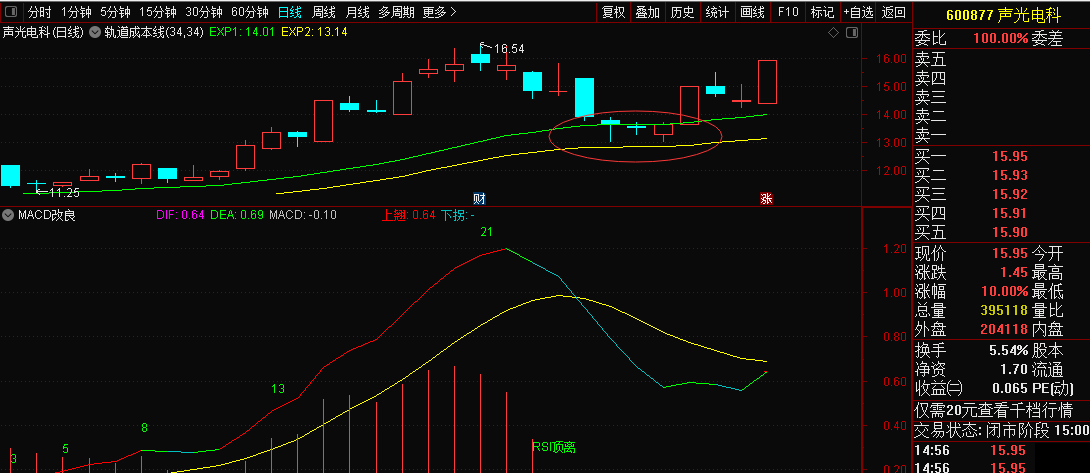Image resolution: width=1090 pixels, height=473 pixels.
Task: Open indicator dropdown beside 轨道成本线
Action: [x=94, y=32]
